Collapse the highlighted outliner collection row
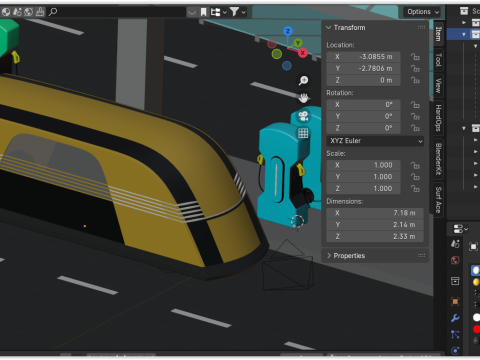480x360 pixels. pyautogui.click(x=464, y=35)
